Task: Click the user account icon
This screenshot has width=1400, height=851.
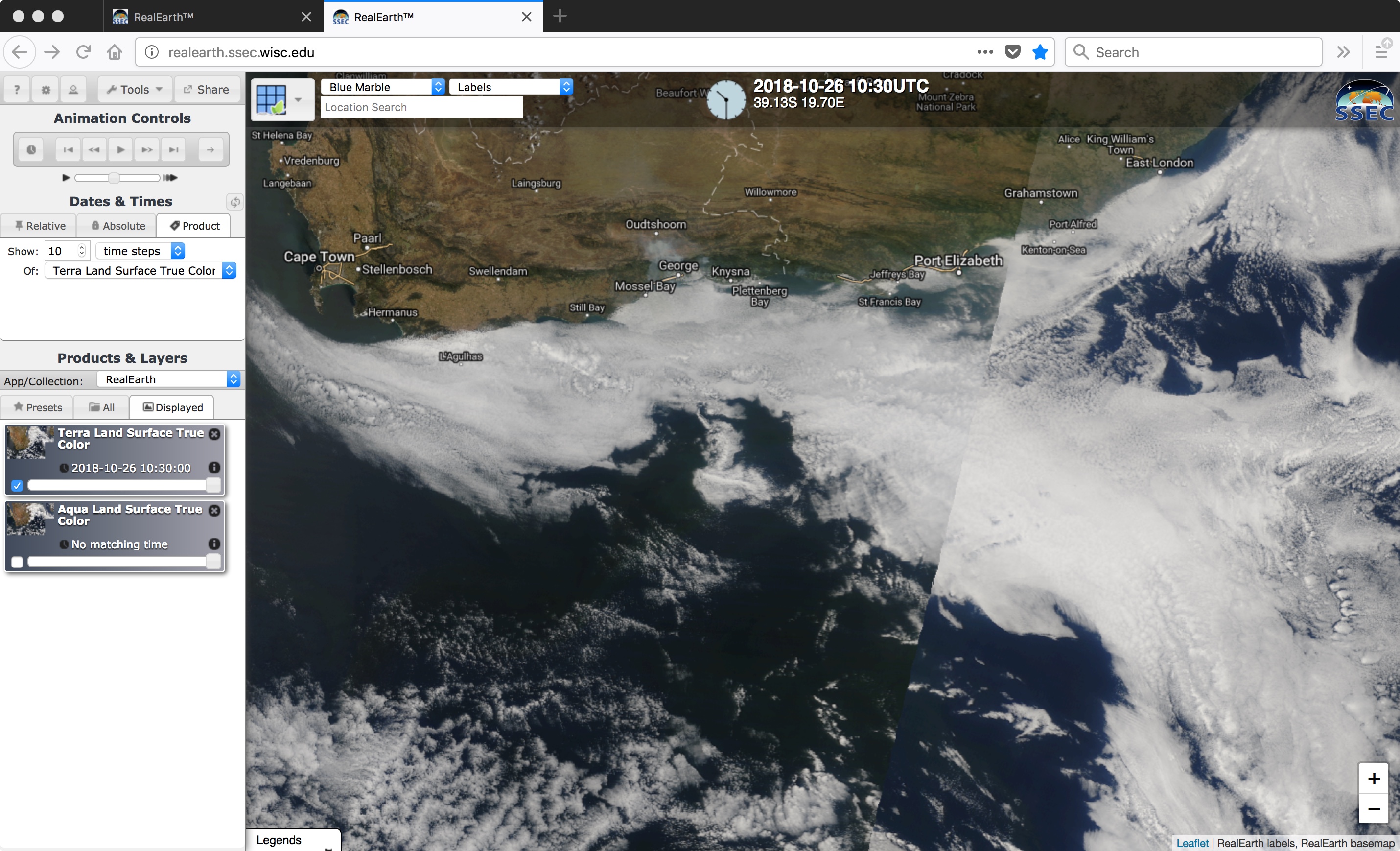Action: 73,89
